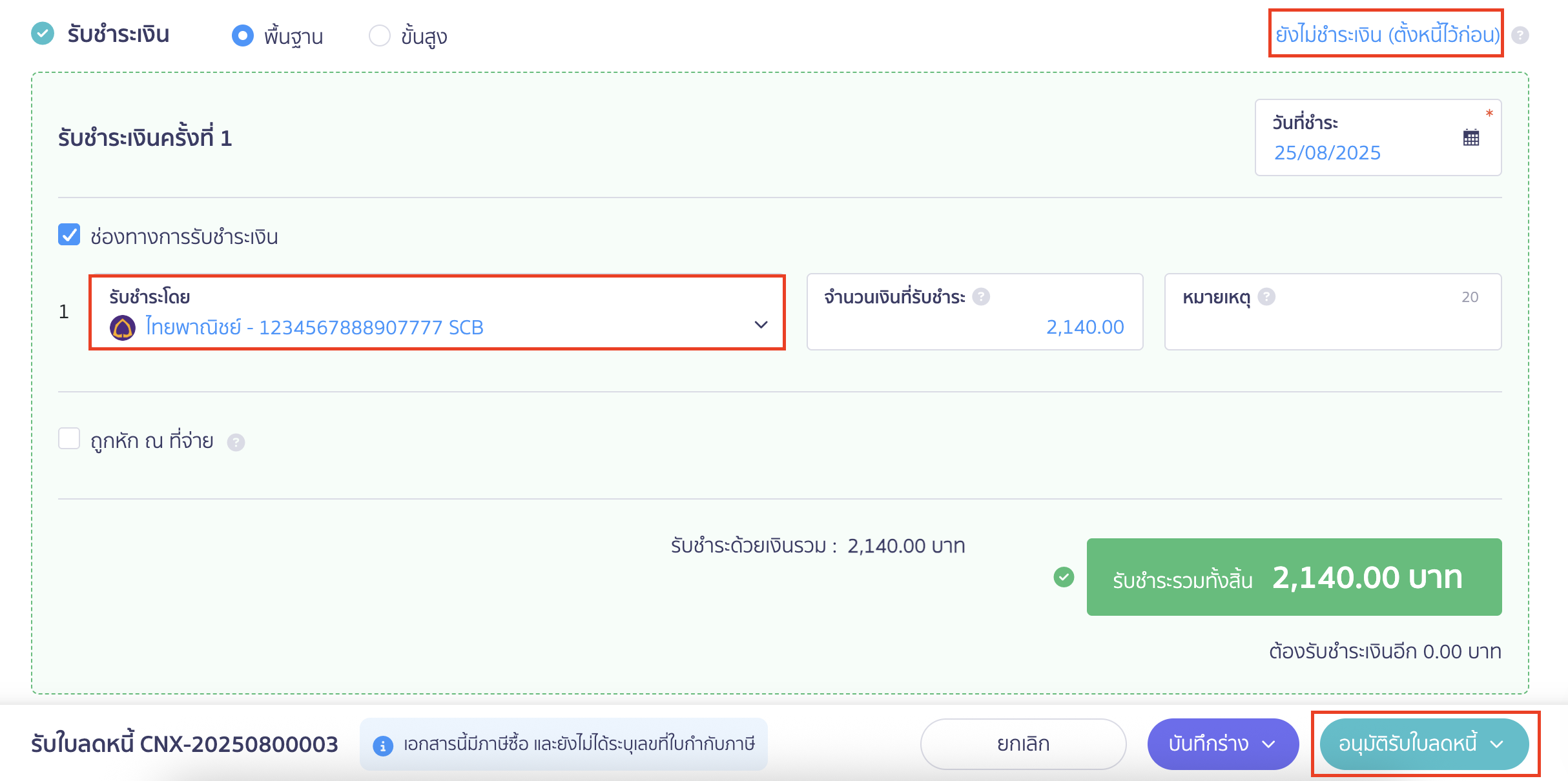
Task: Uncheck ช่องทางการรับชำระเงิน checkbox
Action: pyautogui.click(x=69, y=235)
